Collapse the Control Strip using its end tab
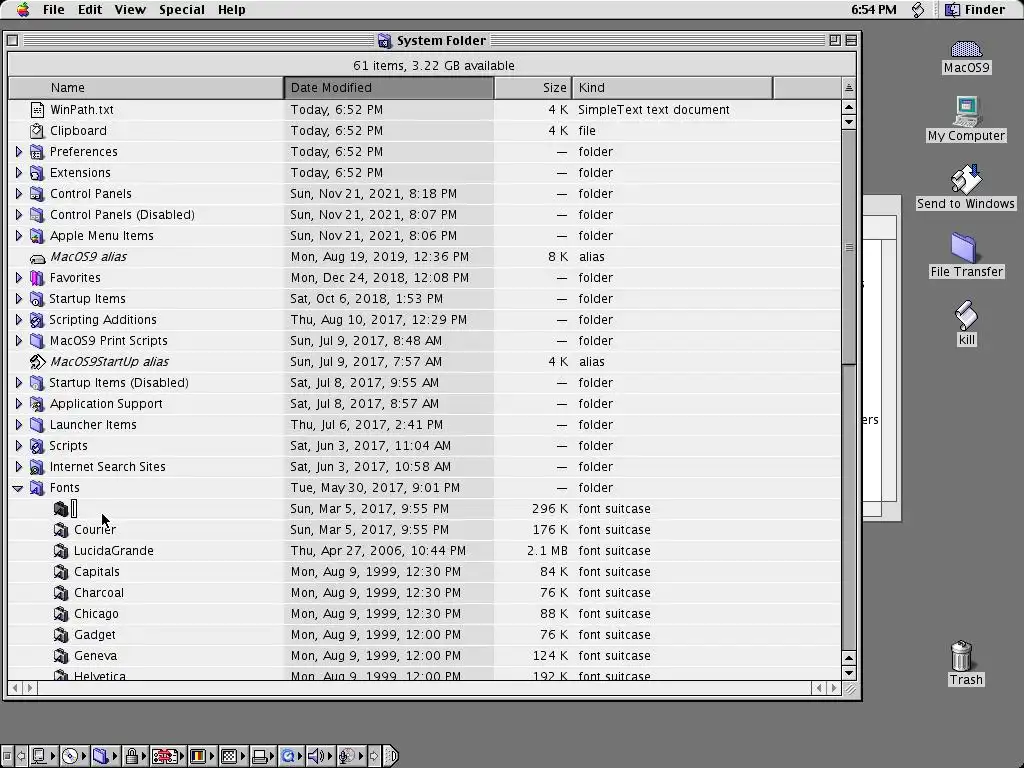1024x768 pixels. [391, 756]
